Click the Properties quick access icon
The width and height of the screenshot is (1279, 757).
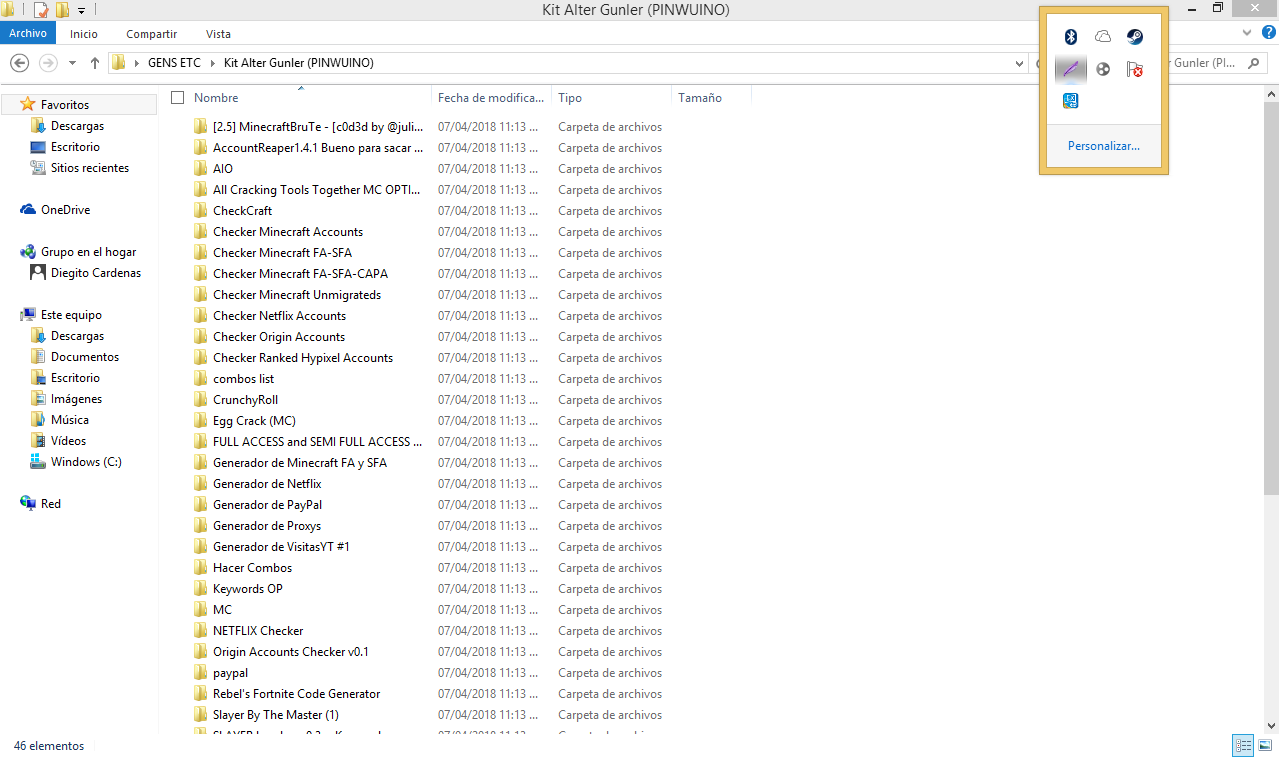(41, 10)
